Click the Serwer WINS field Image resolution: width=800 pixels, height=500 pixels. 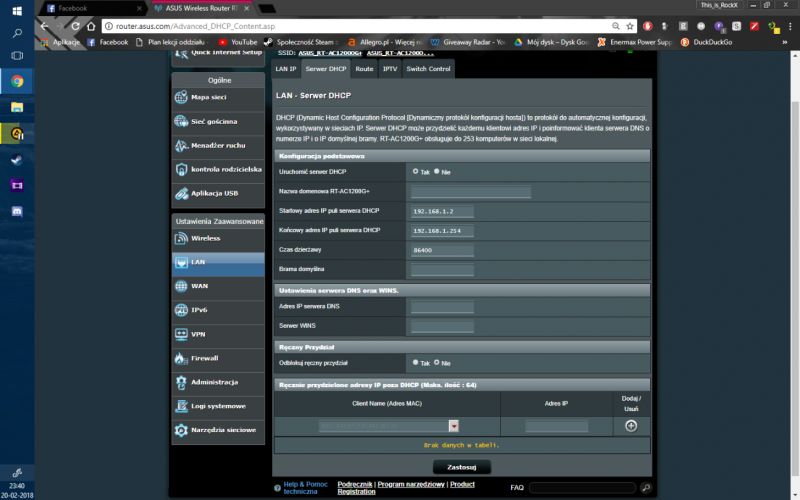coord(442,326)
